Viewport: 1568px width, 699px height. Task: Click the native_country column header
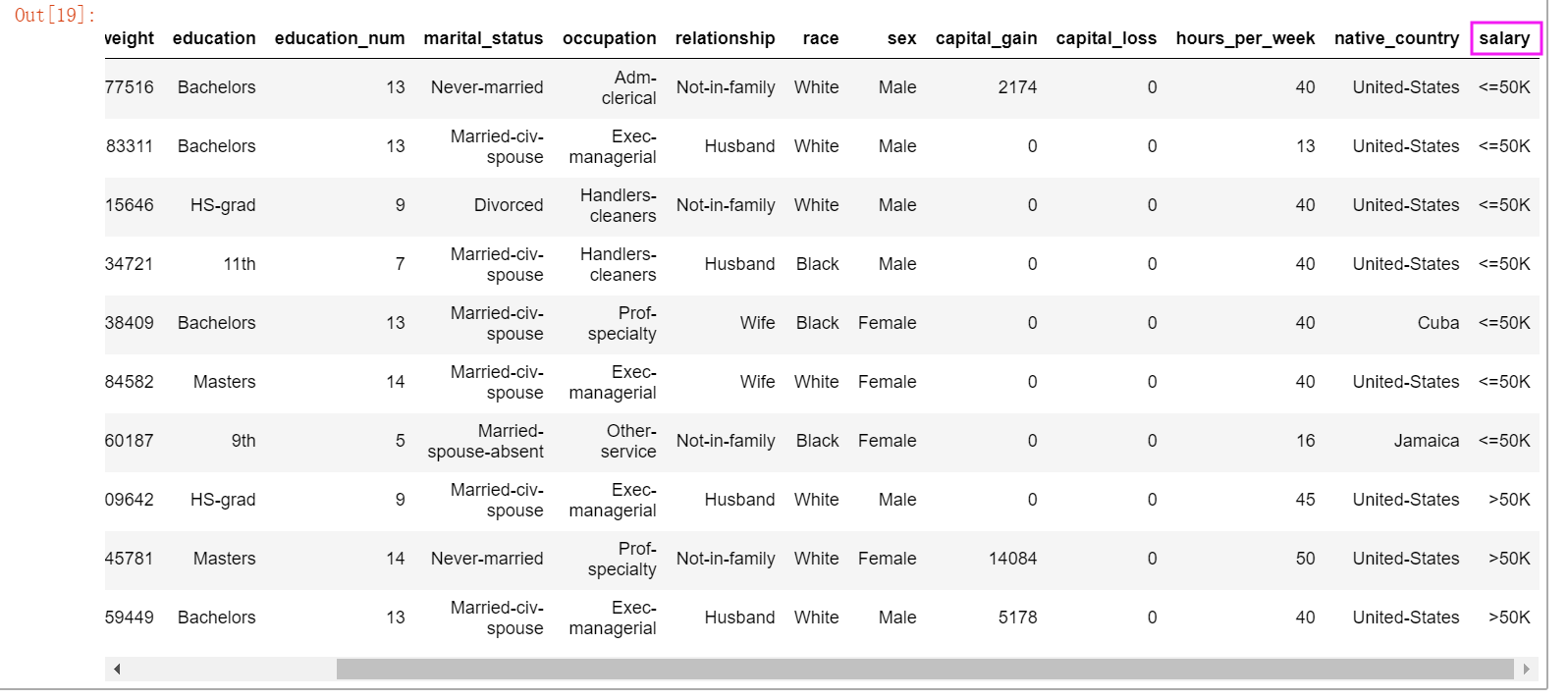click(1396, 38)
